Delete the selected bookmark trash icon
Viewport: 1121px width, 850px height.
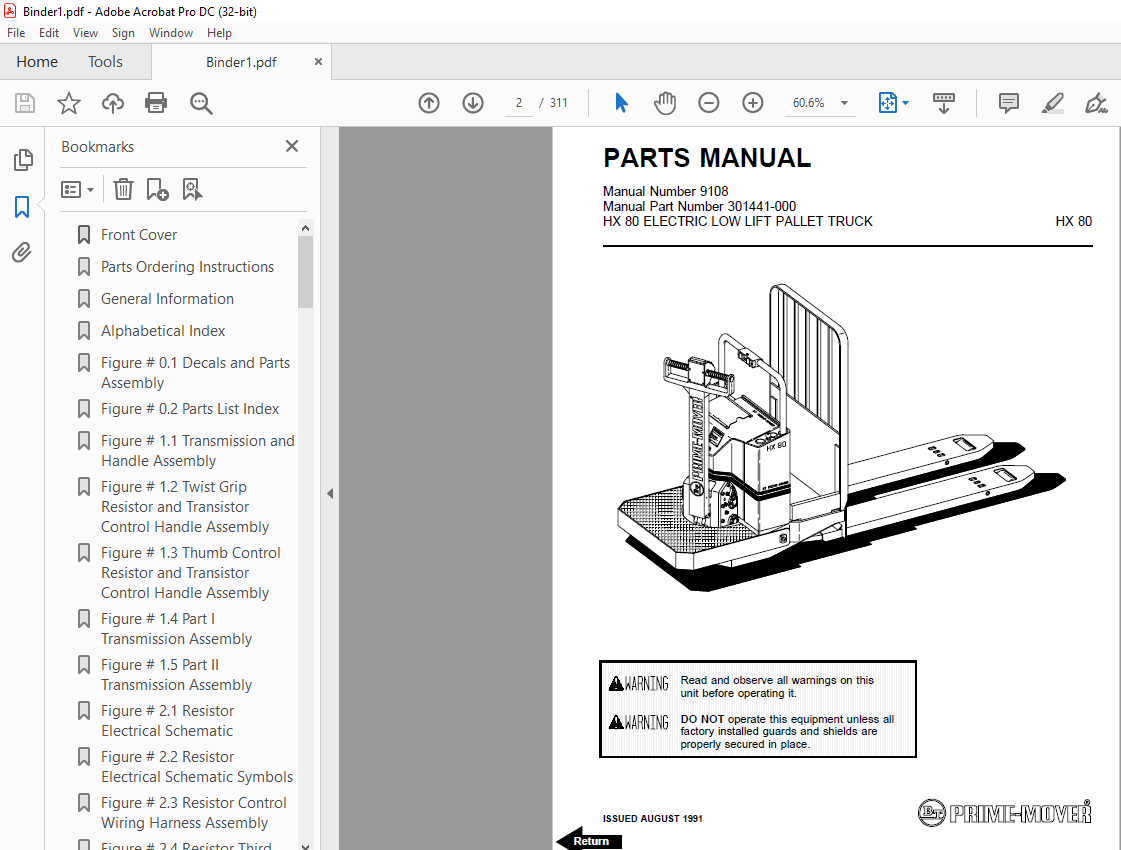click(x=123, y=189)
